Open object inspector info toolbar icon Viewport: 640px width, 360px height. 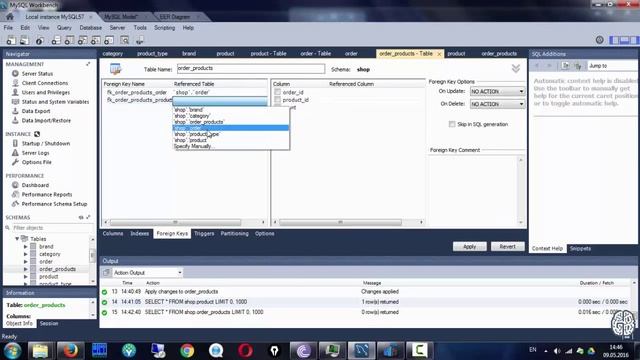(x=40, y=40)
